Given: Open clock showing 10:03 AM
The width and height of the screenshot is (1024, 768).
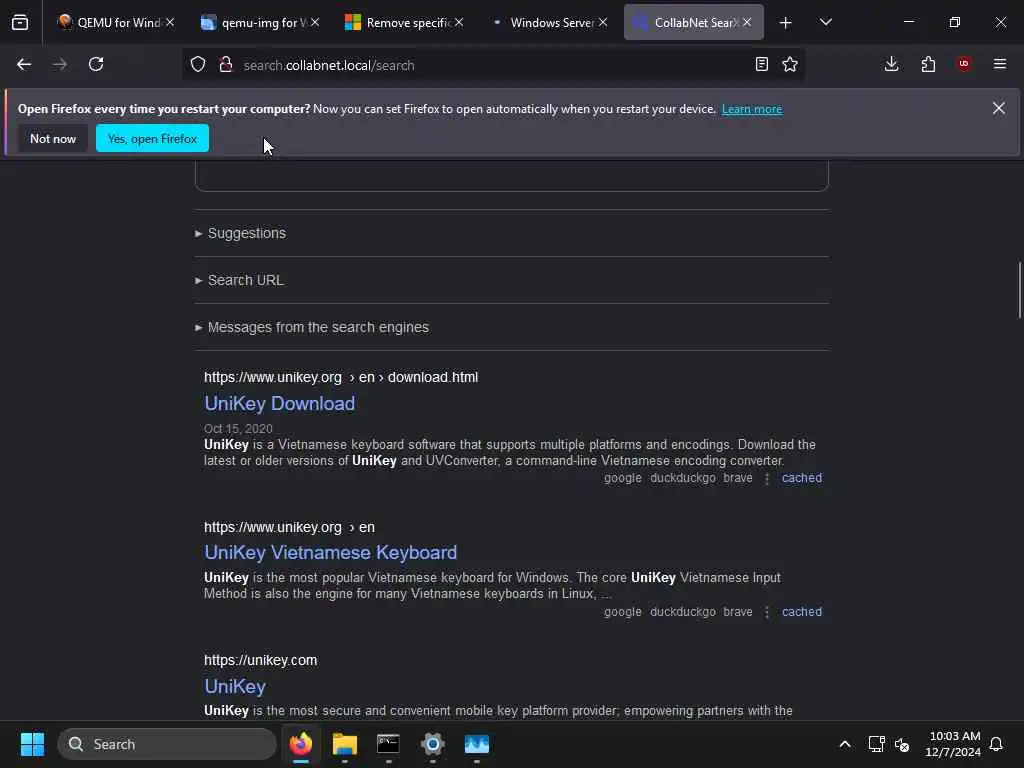Looking at the screenshot, I should (x=953, y=744).
